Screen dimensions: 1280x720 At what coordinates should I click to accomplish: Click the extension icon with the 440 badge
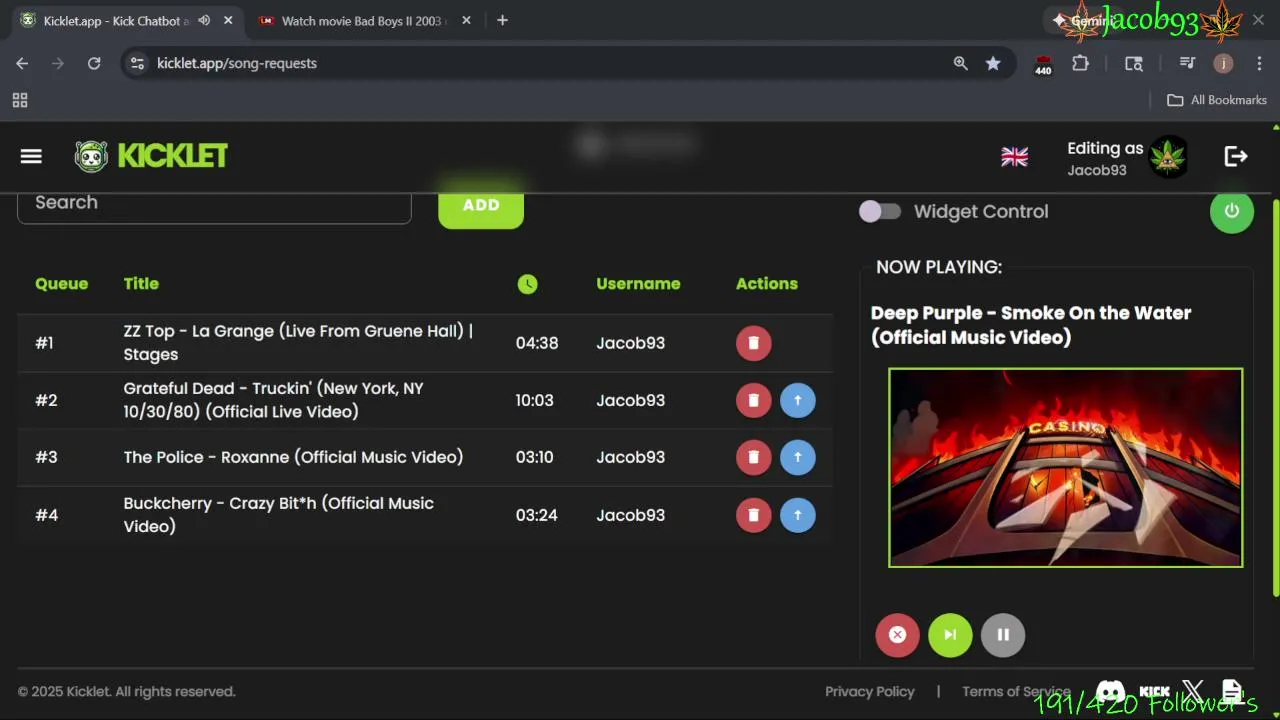[1043, 64]
